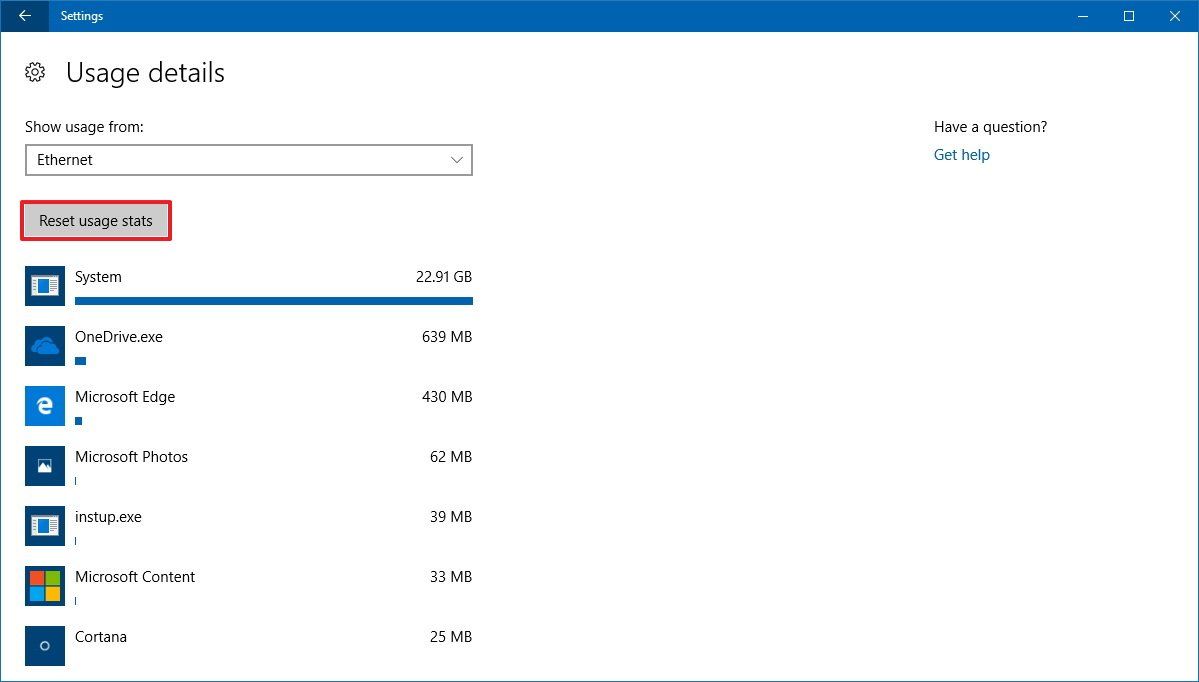Select the Cortana app icon
Screen dimensions: 1199x682
[x=44, y=646]
